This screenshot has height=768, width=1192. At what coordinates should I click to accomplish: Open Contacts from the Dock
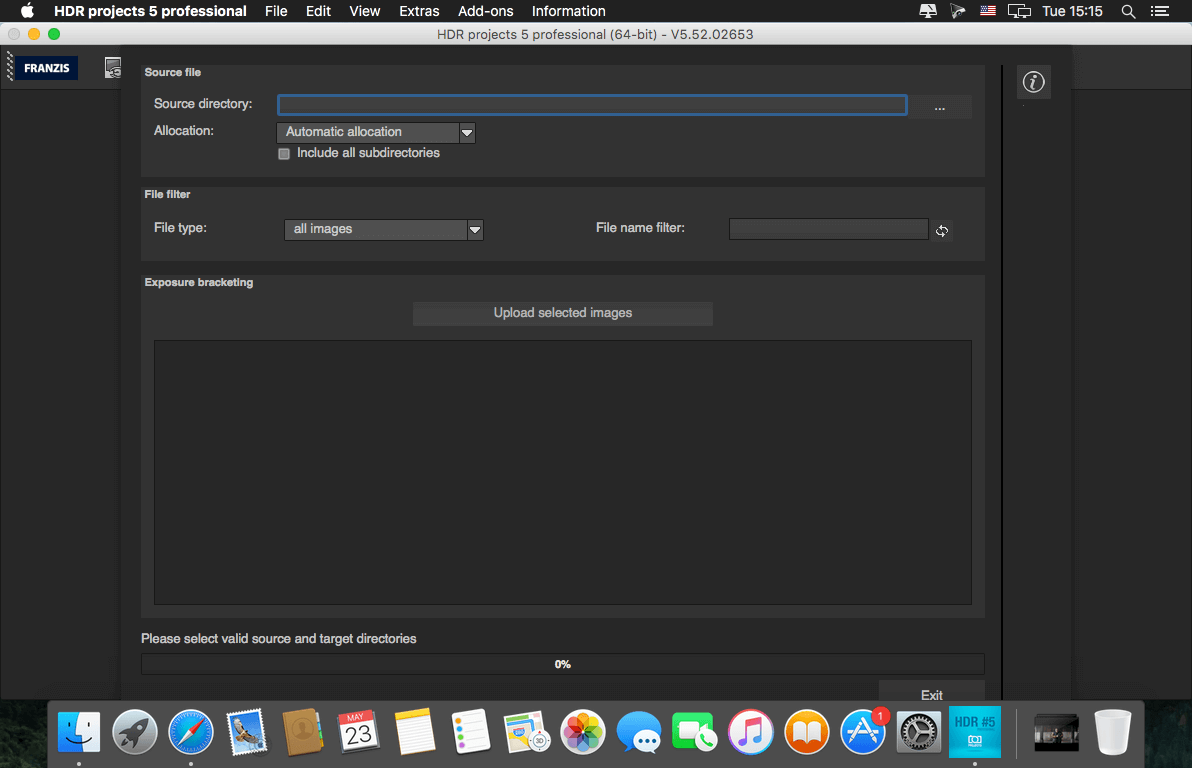point(303,732)
